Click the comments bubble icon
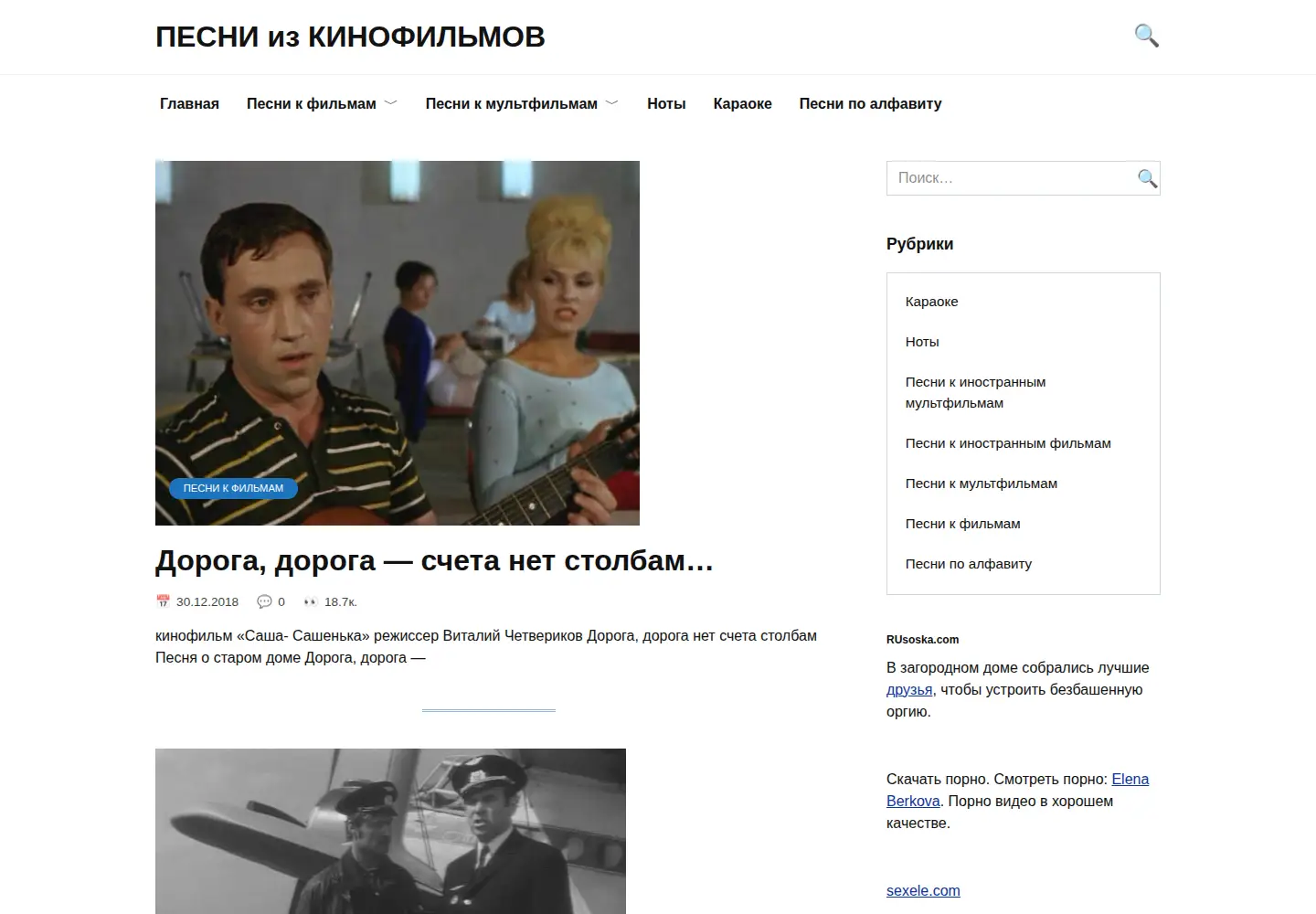Screen dimensions: 1316x914 pyautogui.click(x=264, y=601)
